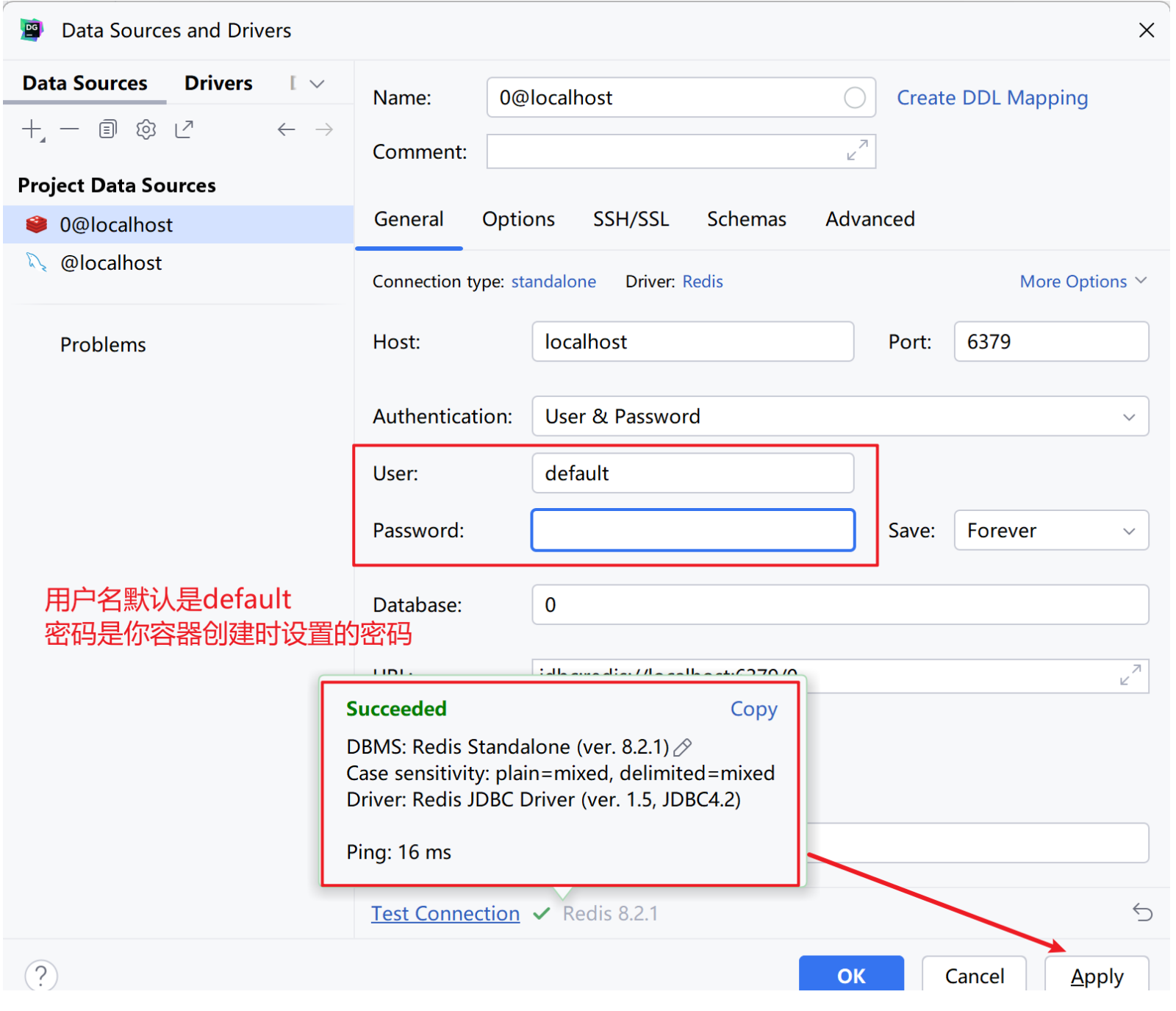Click the color circle in Name field
This screenshot has width=1176, height=1011.
854,97
